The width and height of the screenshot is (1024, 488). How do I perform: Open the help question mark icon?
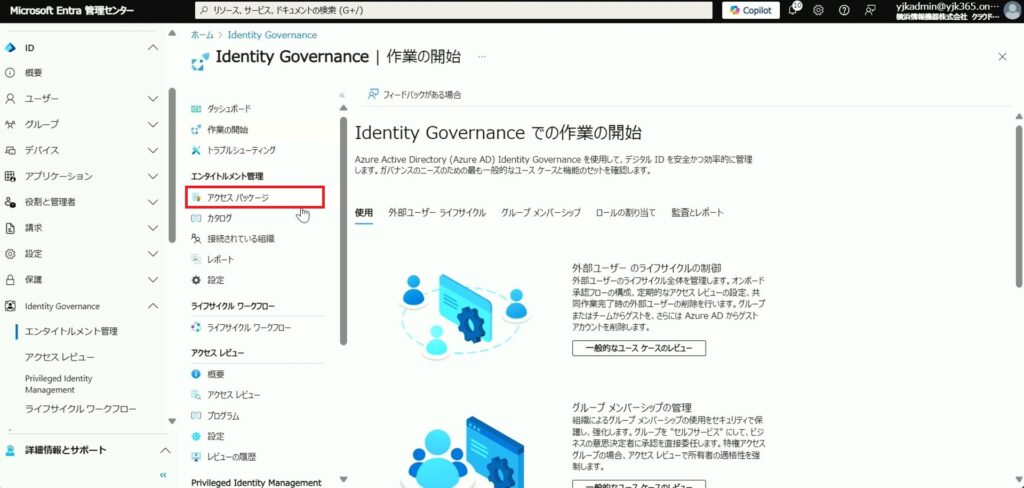click(x=844, y=10)
